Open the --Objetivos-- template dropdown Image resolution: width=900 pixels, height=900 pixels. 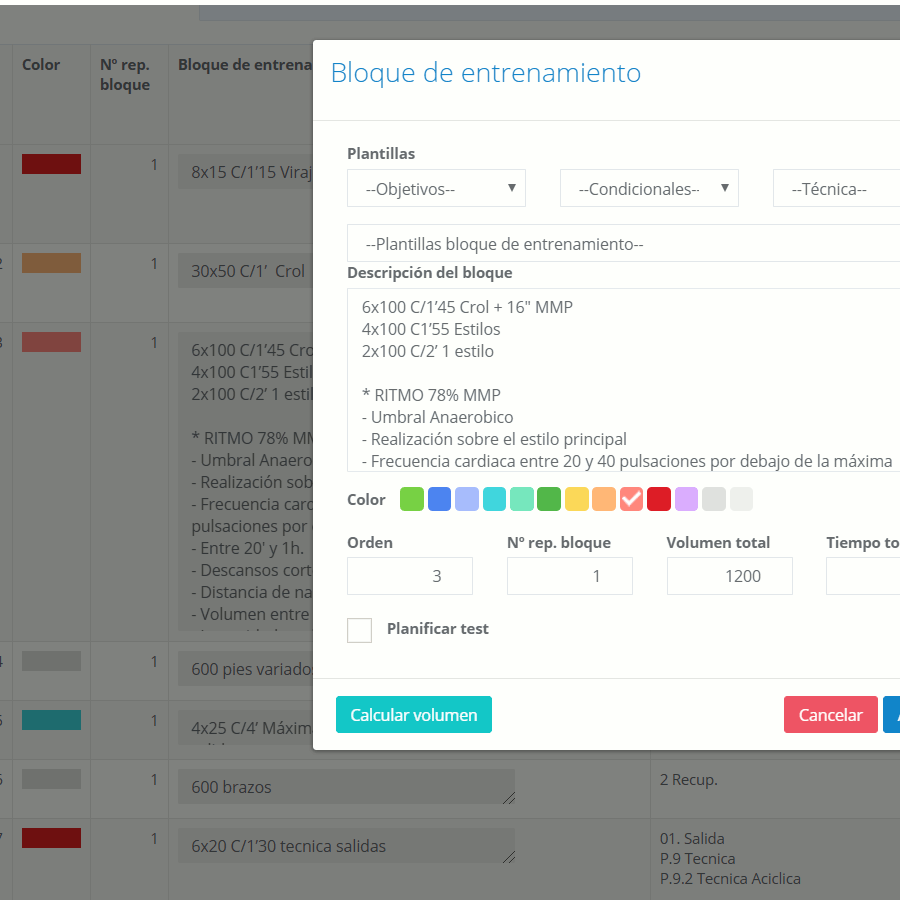tap(436, 188)
